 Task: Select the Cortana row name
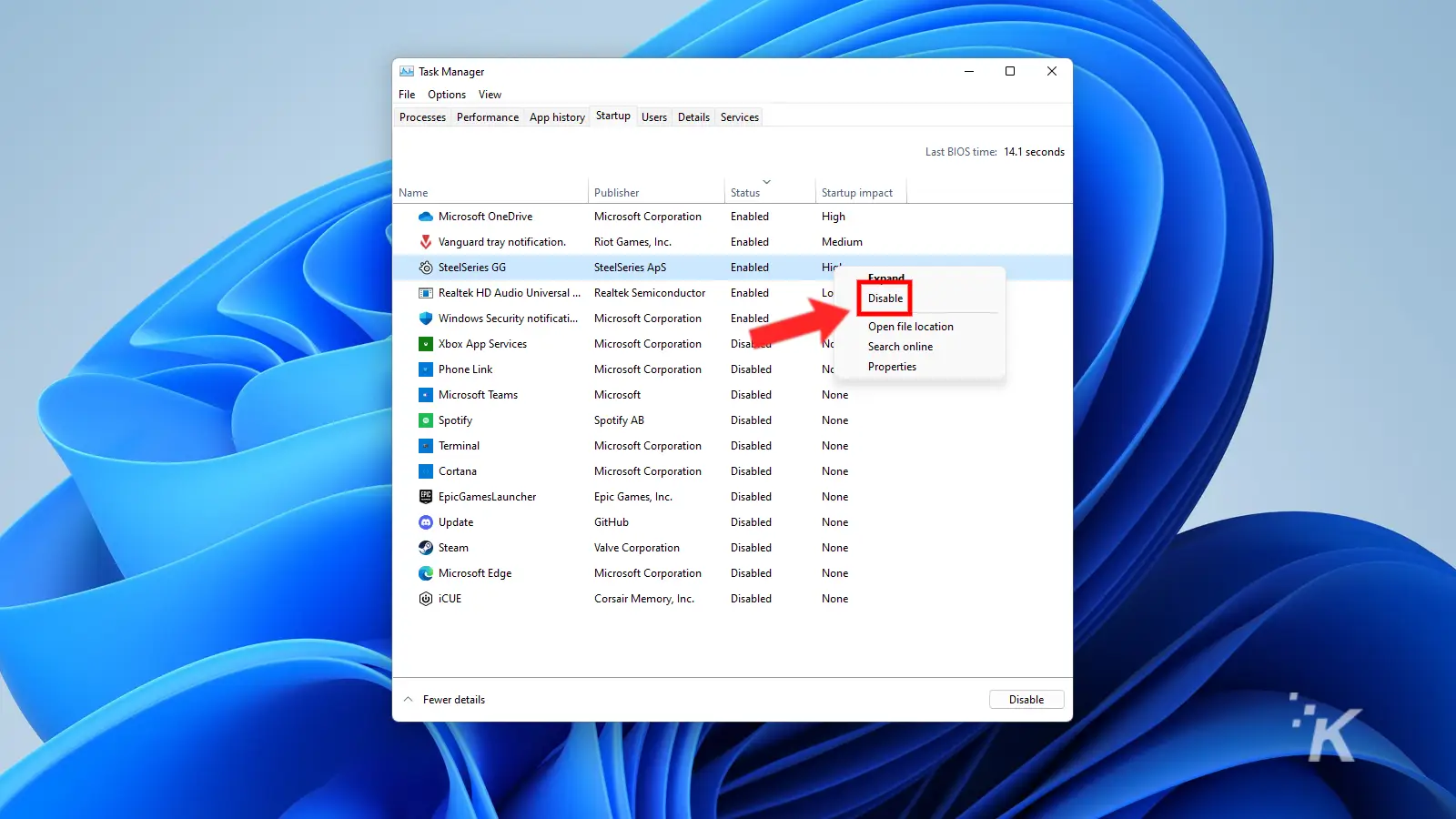click(x=457, y=471)
